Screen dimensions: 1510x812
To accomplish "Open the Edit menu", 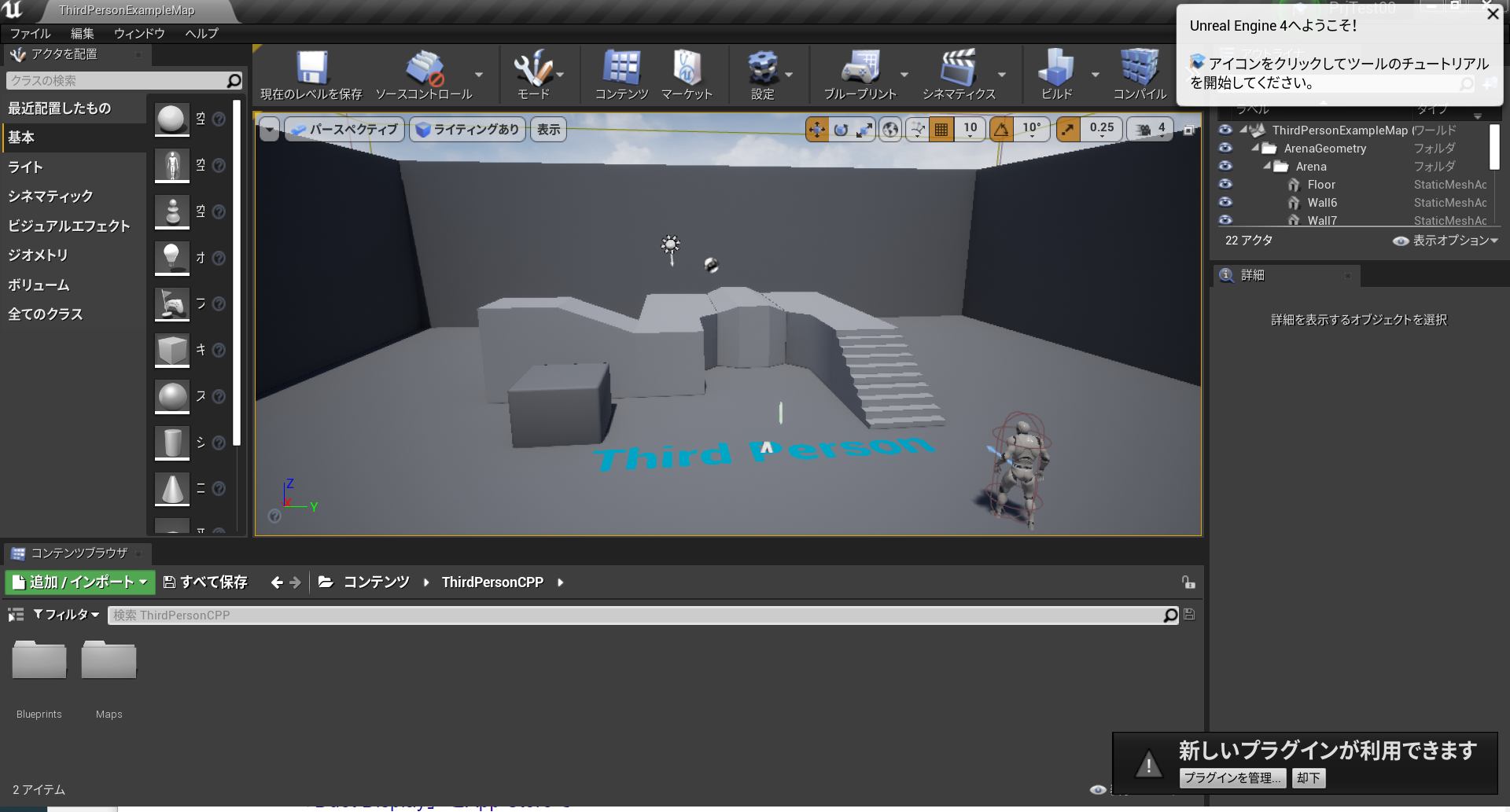I will 83,34.
